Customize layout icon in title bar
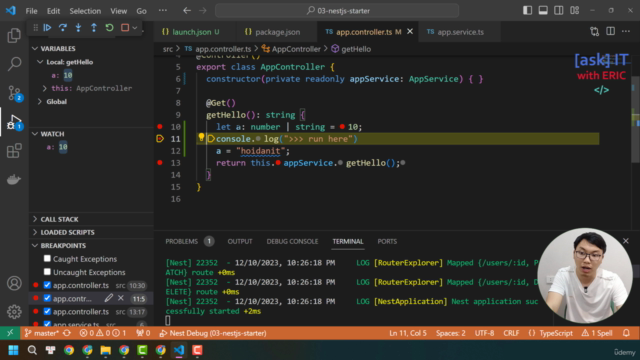The width and height of the screenshot is (640, 360). tap(574, 11)
